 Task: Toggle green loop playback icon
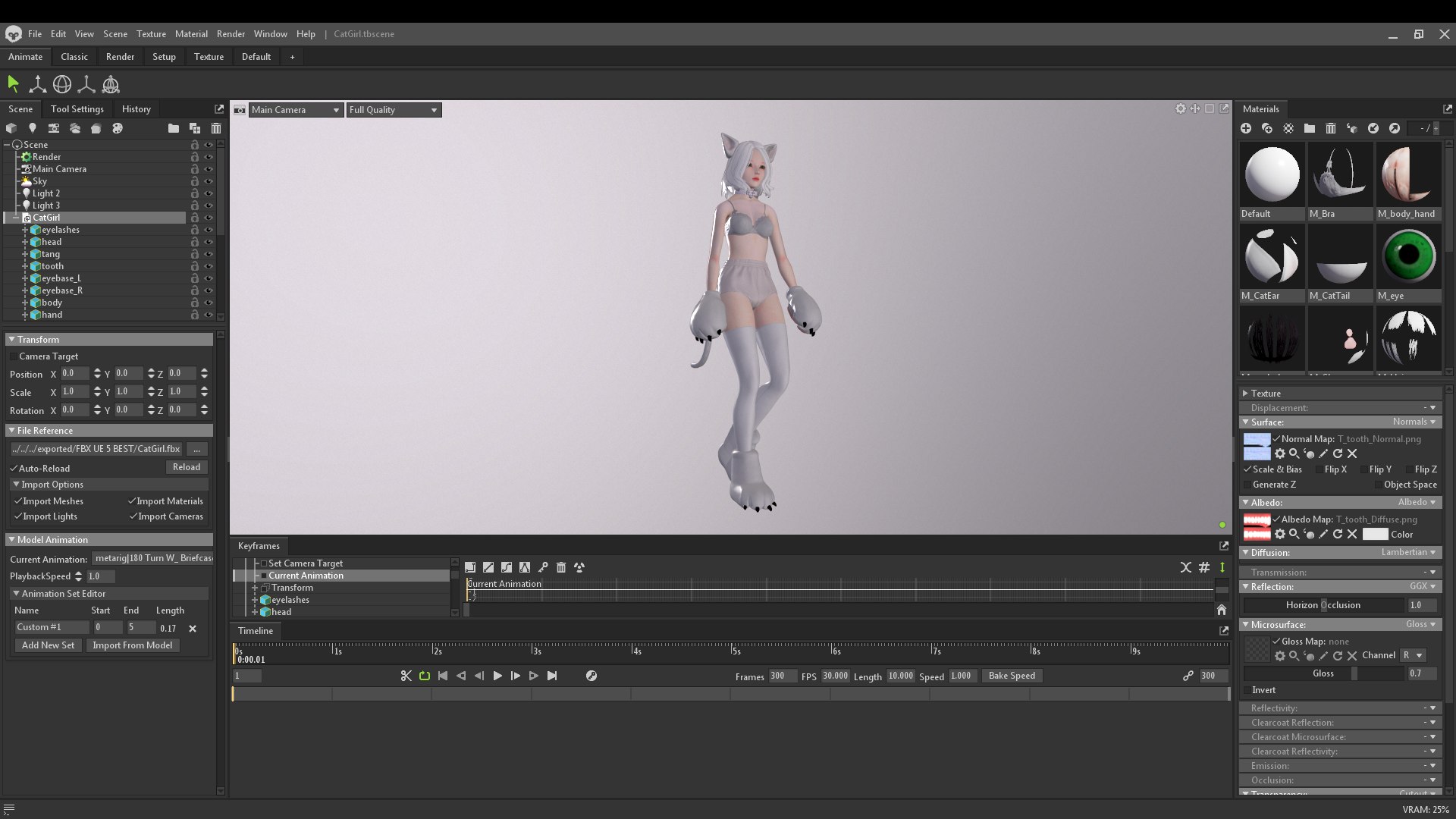[x=424, y=676]
